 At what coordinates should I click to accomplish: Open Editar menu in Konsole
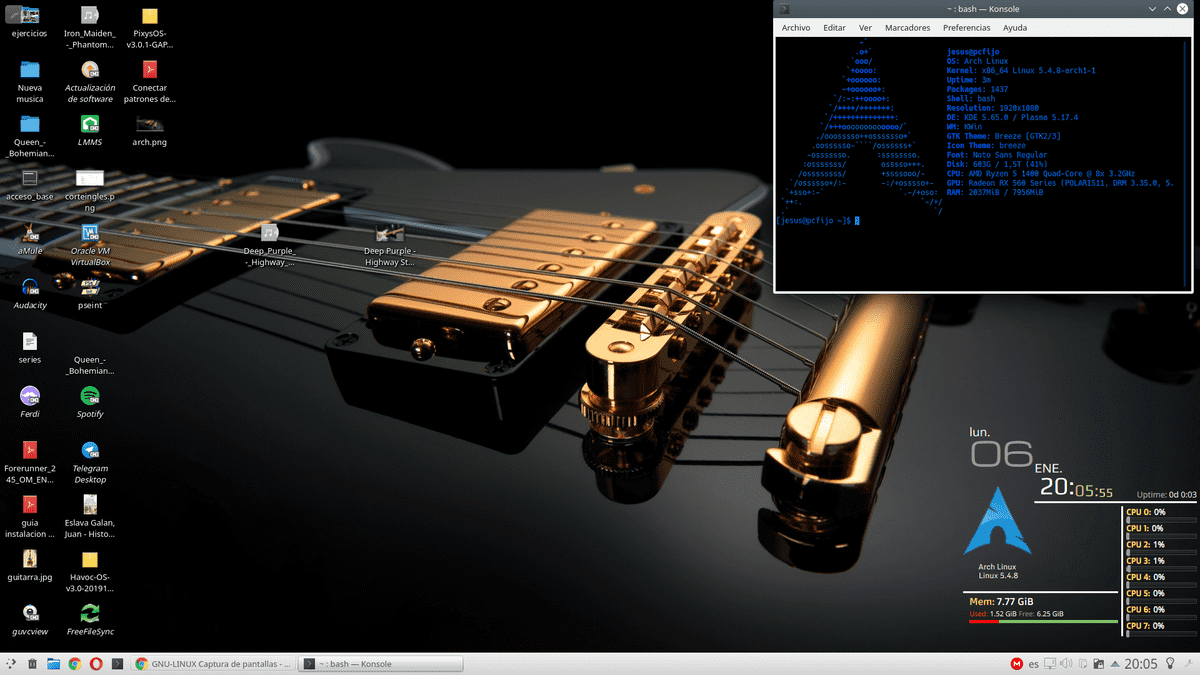(x=834, y=28)
